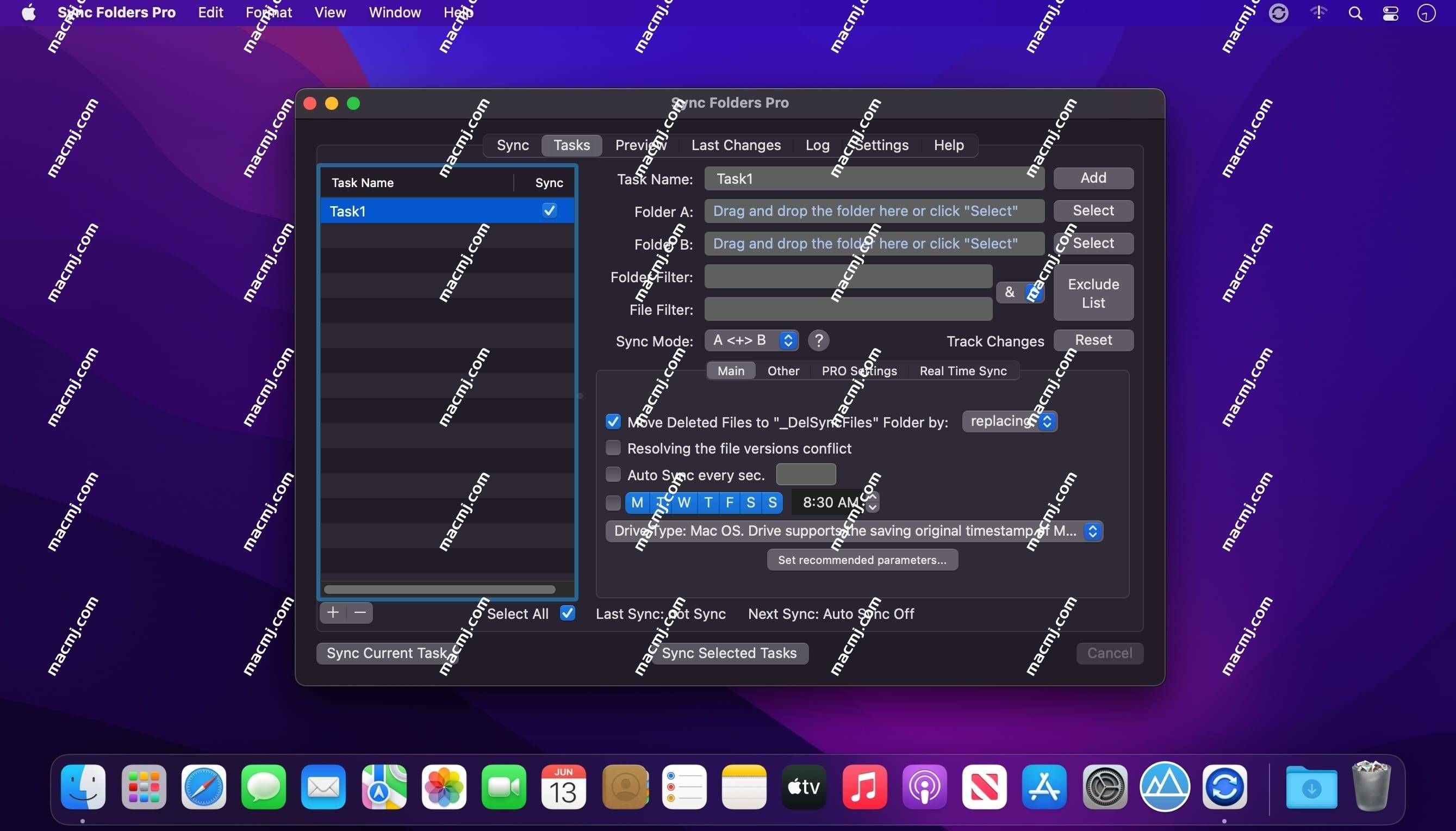1456x831 pixels.
Task: Switch to the Settings tab
Action: 881,146
